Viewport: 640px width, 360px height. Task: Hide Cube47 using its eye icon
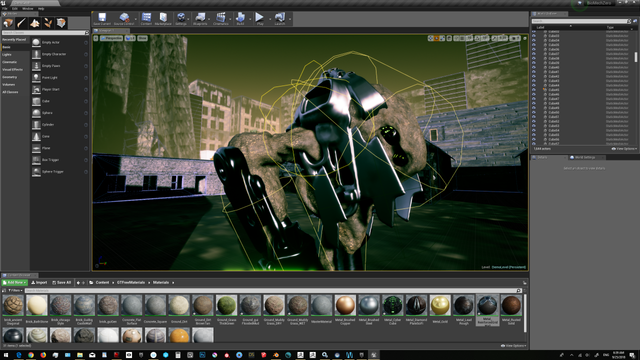click(x=534, y=99)
